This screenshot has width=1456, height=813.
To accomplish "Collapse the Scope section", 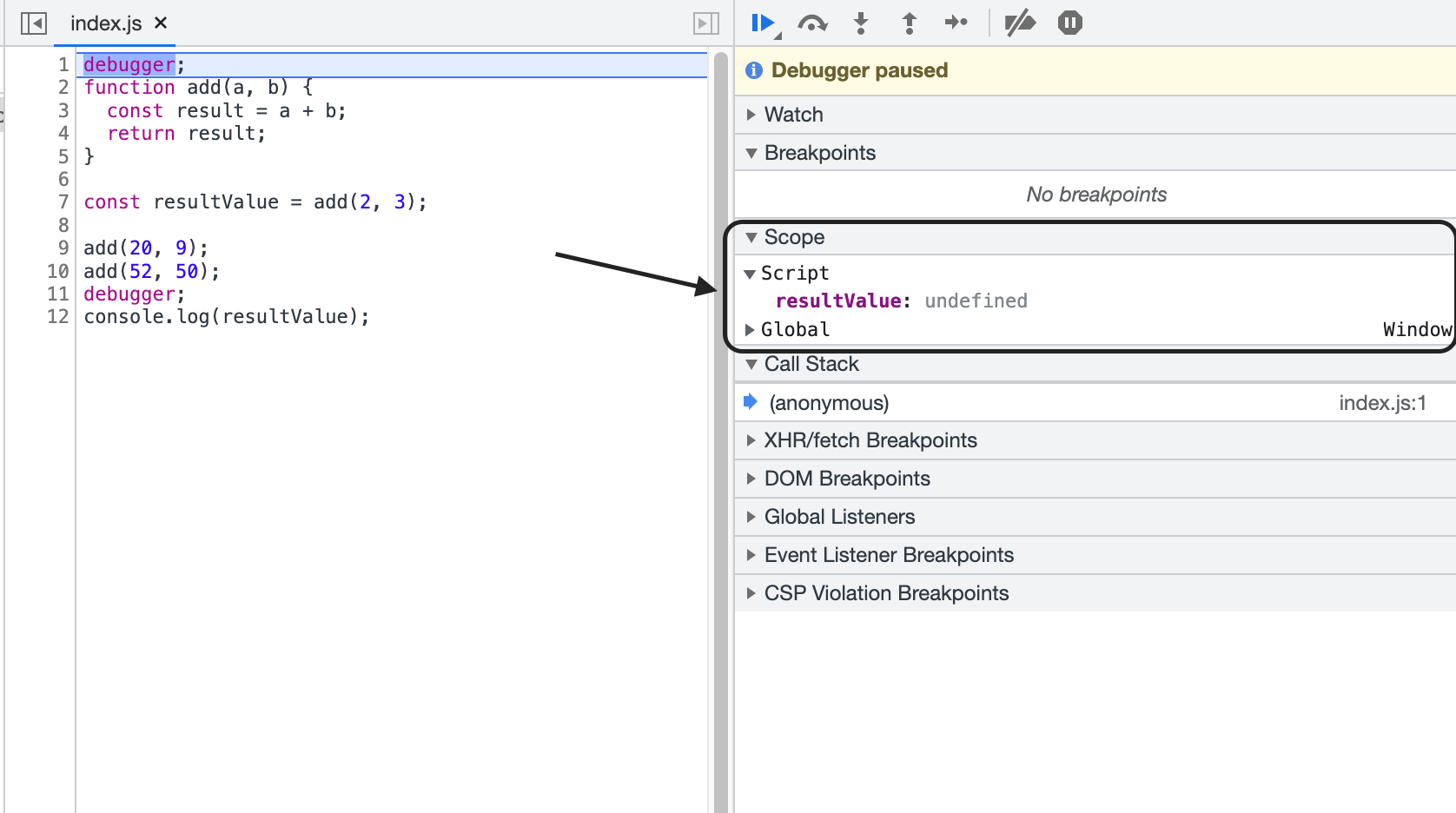I will (1095, 237).
